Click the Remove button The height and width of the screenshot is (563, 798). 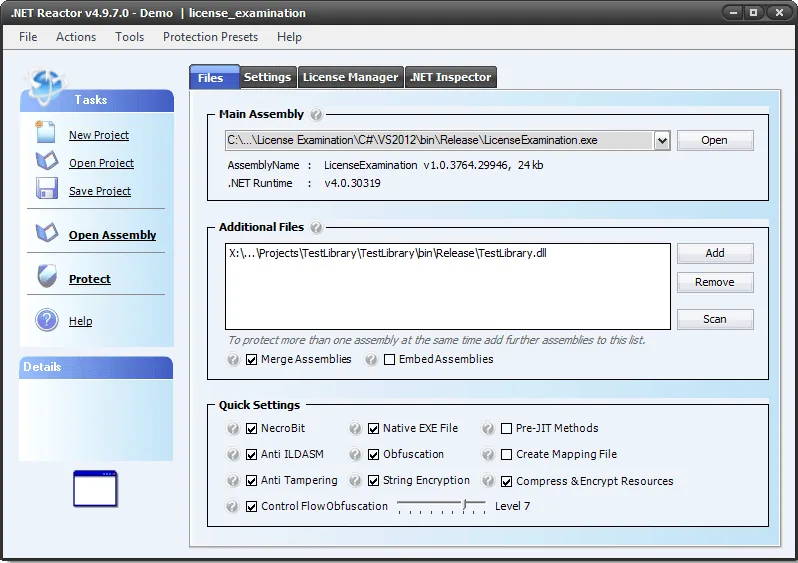pyautogui.click(x=715, y=283)
